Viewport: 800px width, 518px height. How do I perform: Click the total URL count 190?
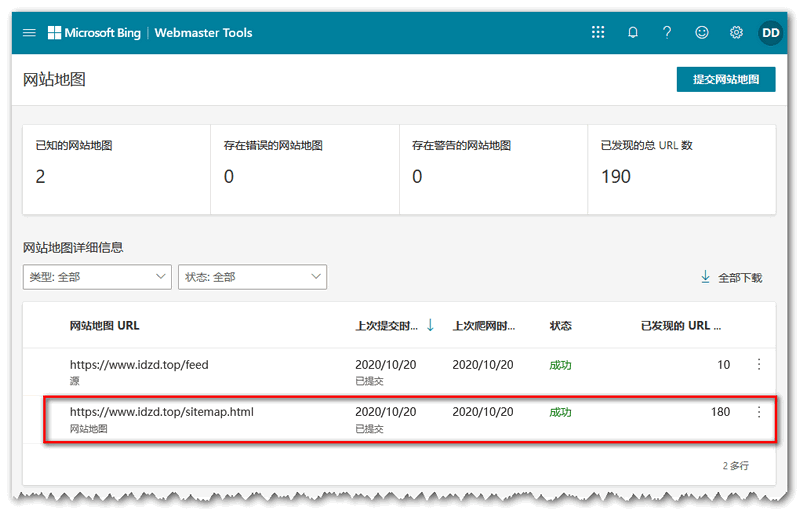pos(616,177)
